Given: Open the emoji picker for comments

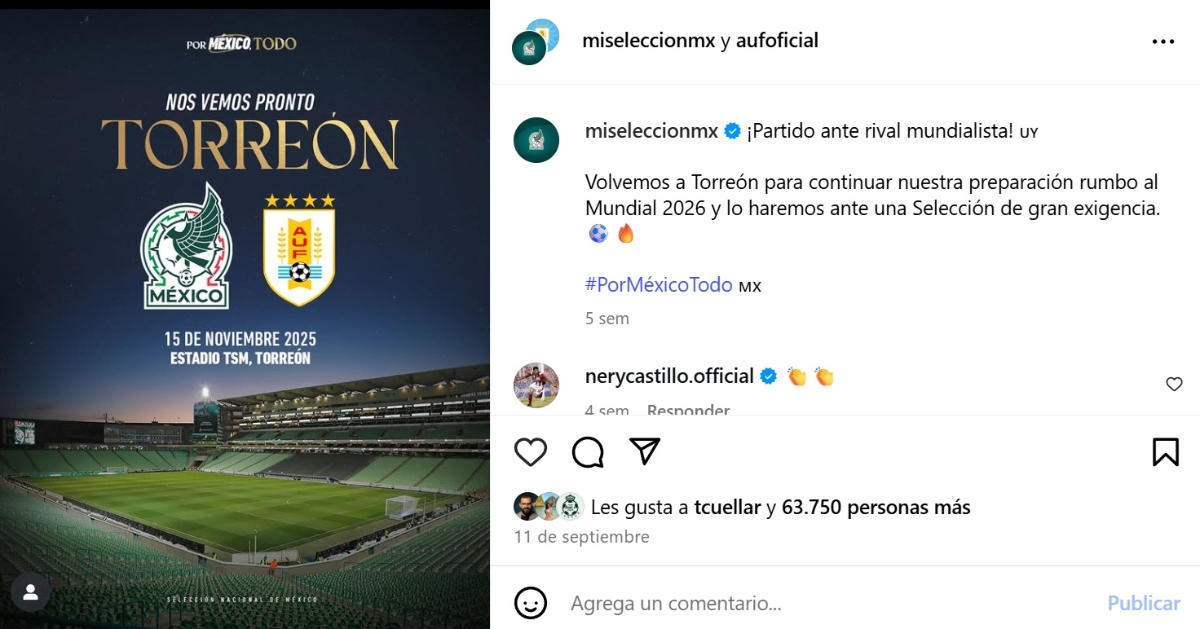Looking at the screenshot, I should (x=530, y=603).
